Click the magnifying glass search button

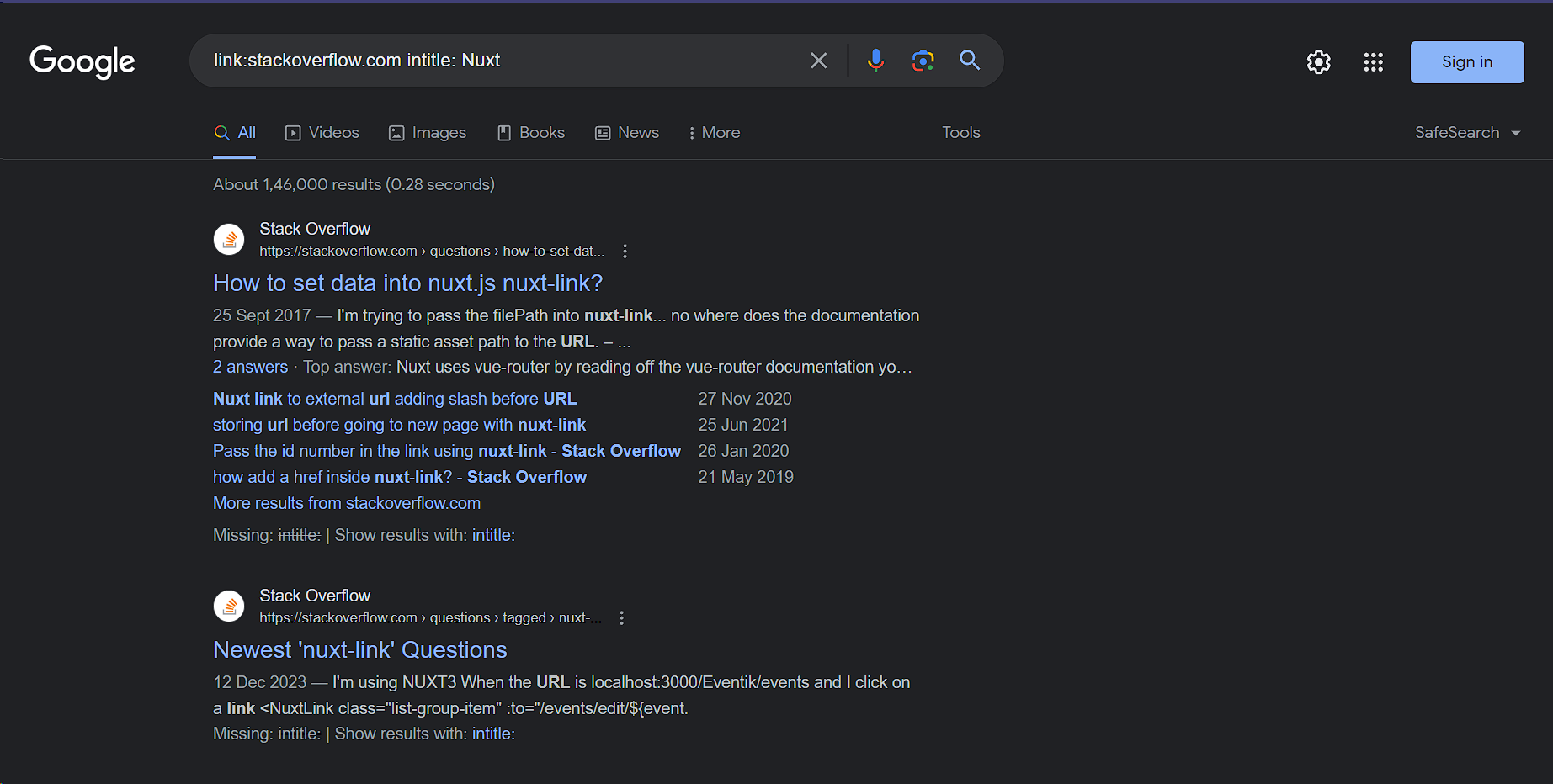[x=970, y=61]
